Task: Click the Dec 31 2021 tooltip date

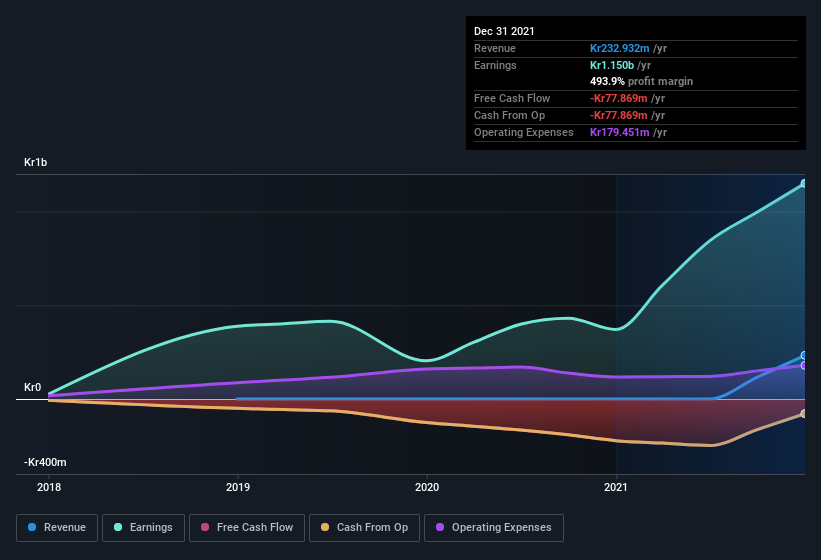Action: (504, 31)
